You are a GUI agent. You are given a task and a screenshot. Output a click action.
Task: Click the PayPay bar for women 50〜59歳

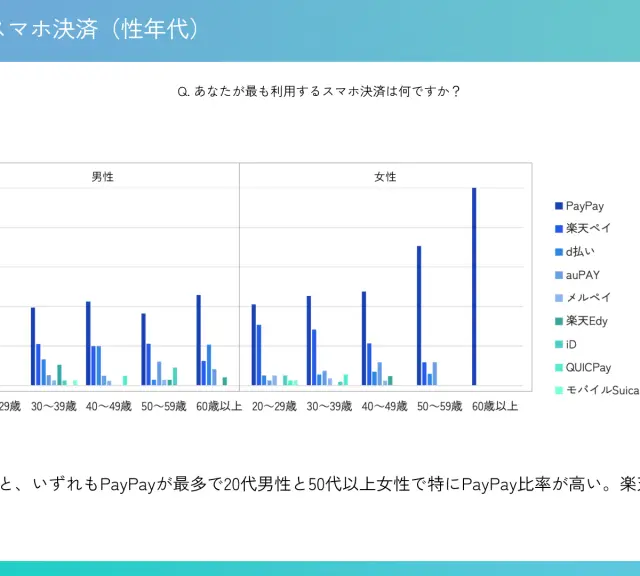coord(419,315)
